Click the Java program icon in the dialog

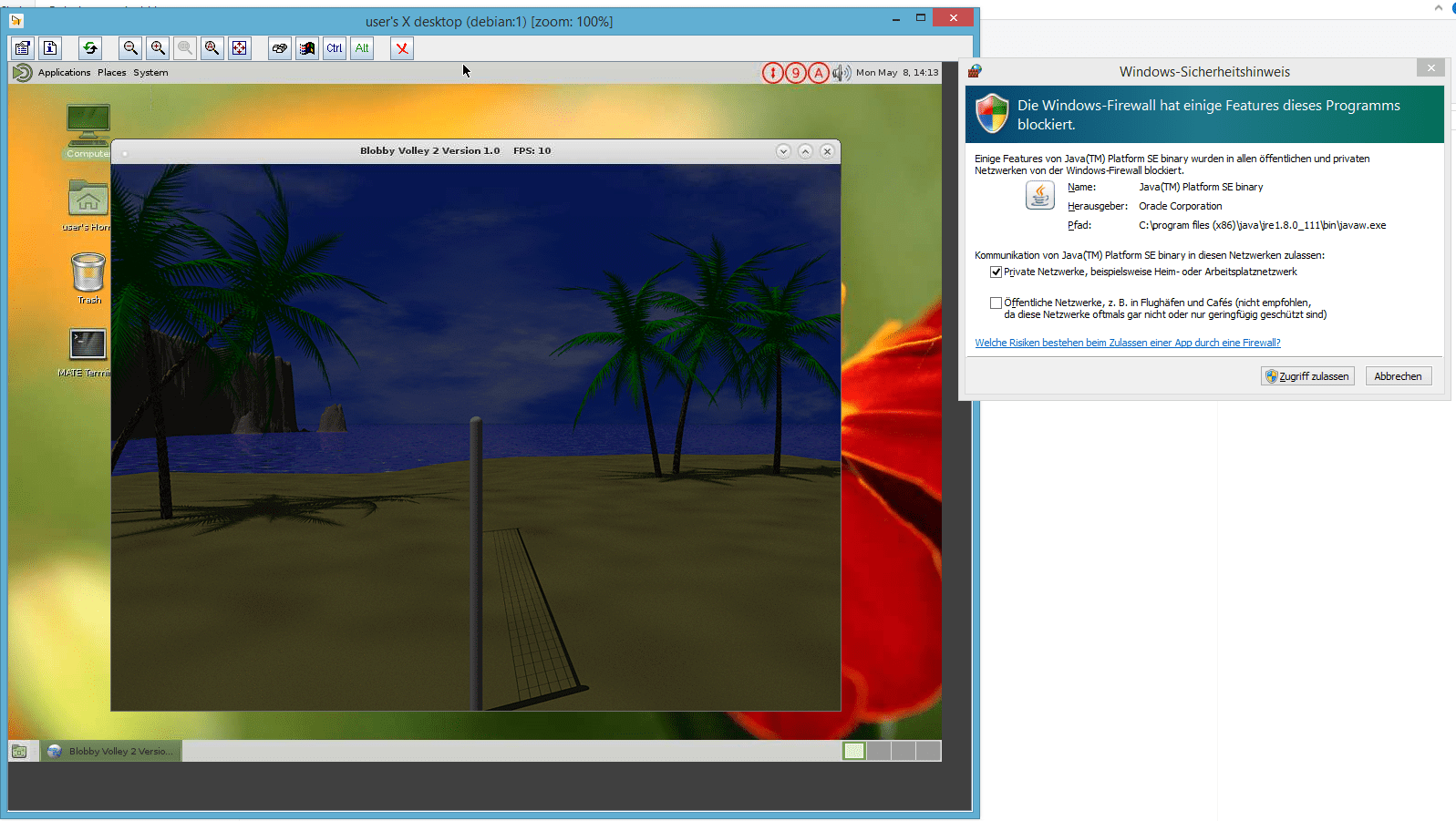click(x=1039, y=195)
